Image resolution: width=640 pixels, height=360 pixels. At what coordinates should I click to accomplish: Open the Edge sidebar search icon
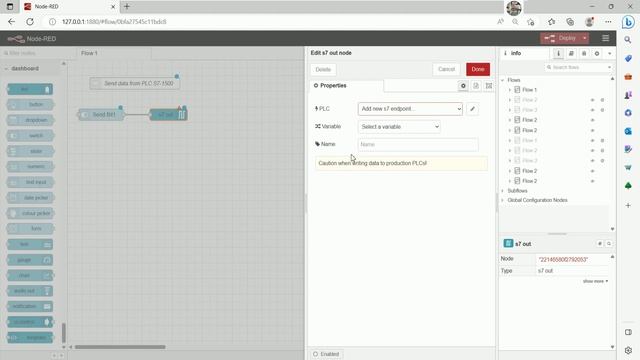tap(628, 40)
